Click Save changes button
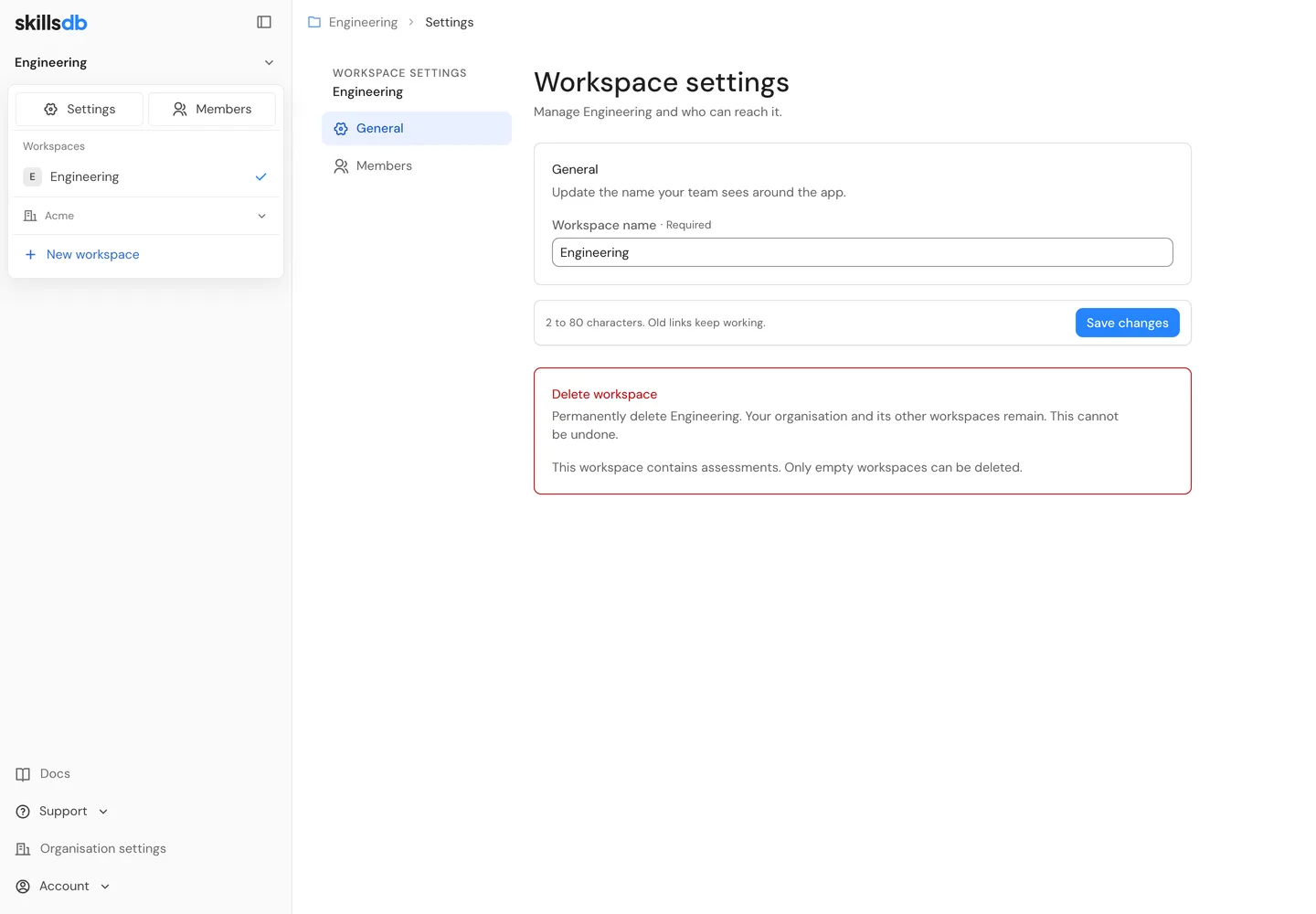Image resolution: width=1316 pixels, height=914 pixels. pyautogui.click(x=1128, y=323)
